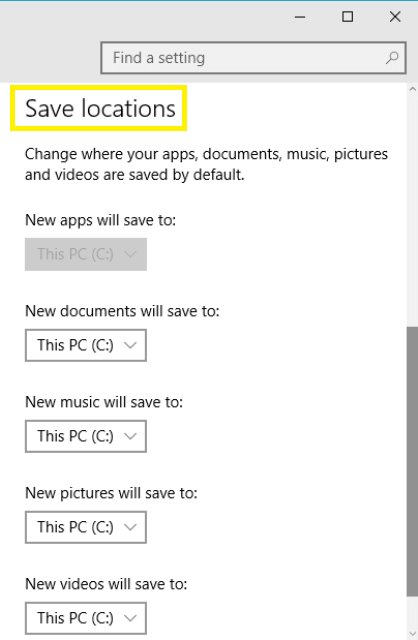Screen dimensions: 418x640
Task: Click the scrollbar up arrow
Action: click(x=412, y=89)
